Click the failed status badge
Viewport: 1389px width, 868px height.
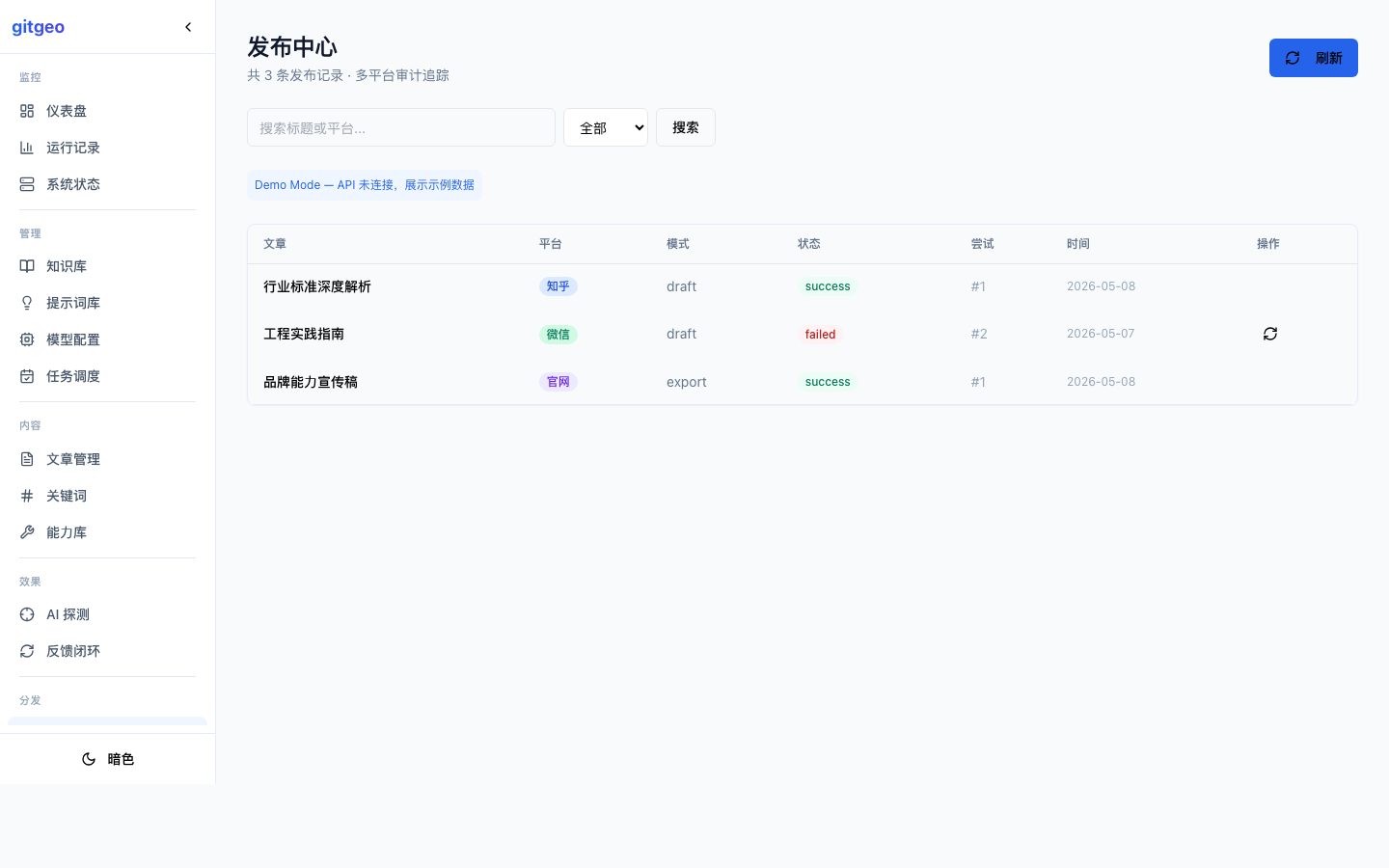click(x=821, y=335)
